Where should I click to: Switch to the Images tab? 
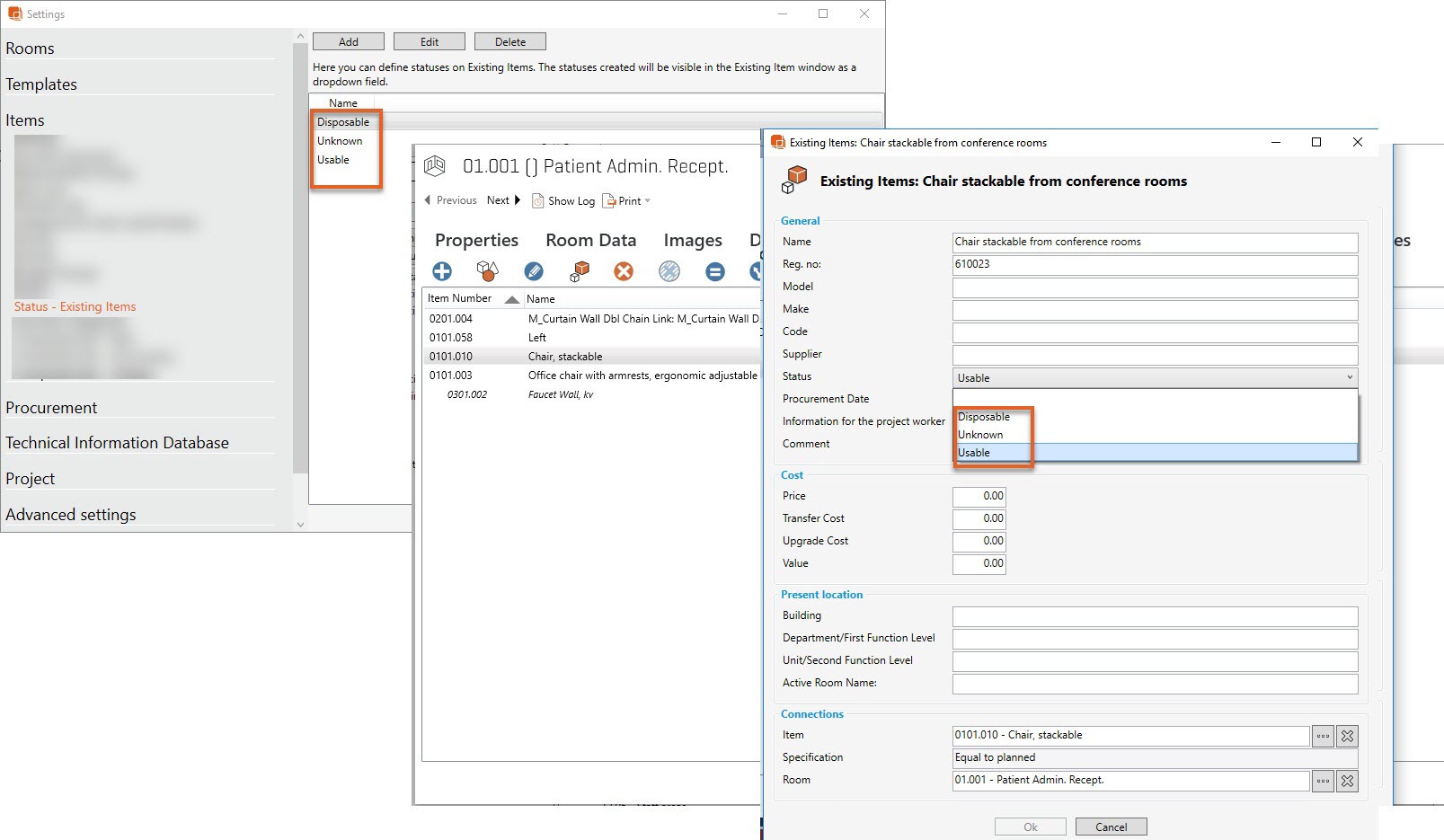pyautogui.click(x=692, y=240)
